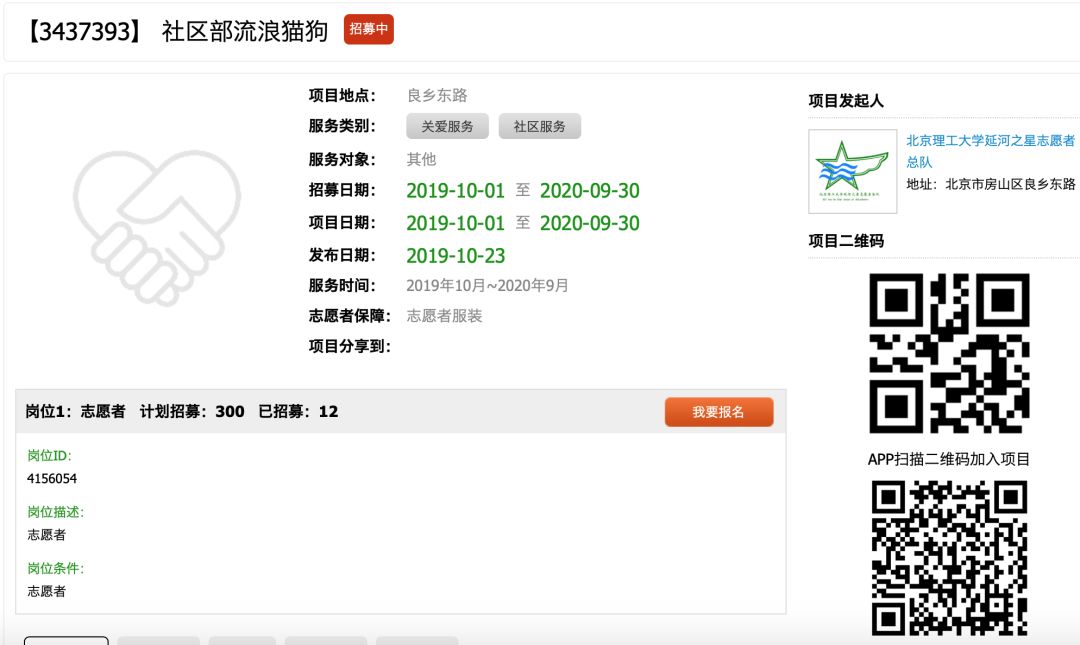
Task: Click the APP扫描二维码加入项目 caption
Action: click(x=948, y=459)
